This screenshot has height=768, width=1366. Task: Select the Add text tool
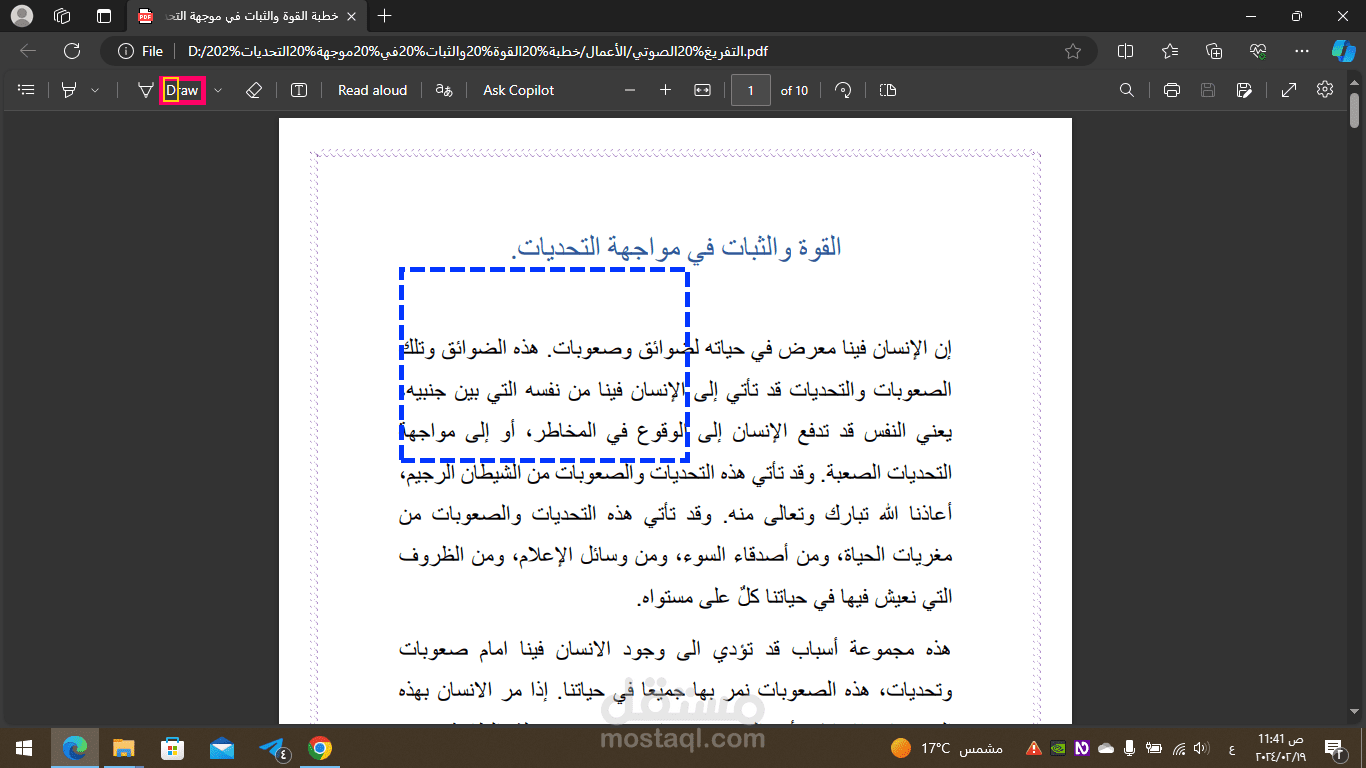pos(299,90)
